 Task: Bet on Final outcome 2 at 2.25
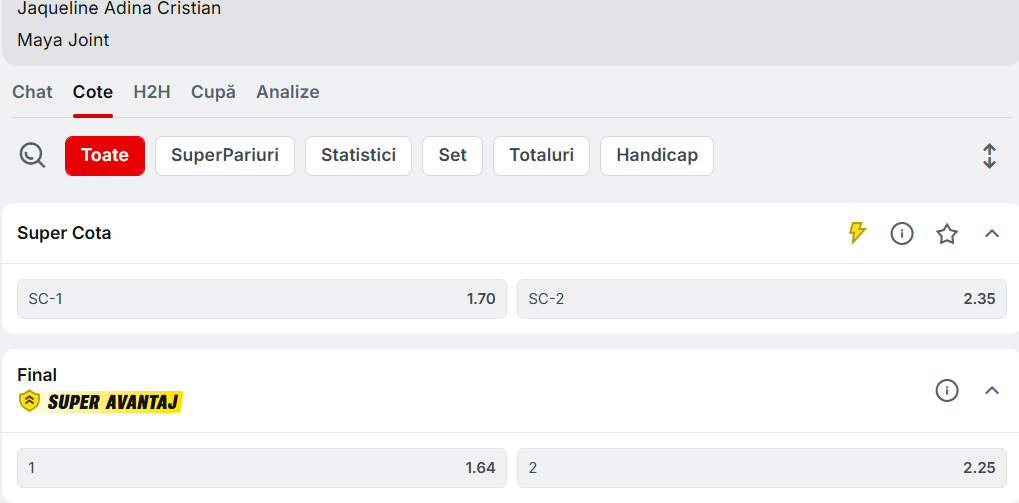(762, 468)
